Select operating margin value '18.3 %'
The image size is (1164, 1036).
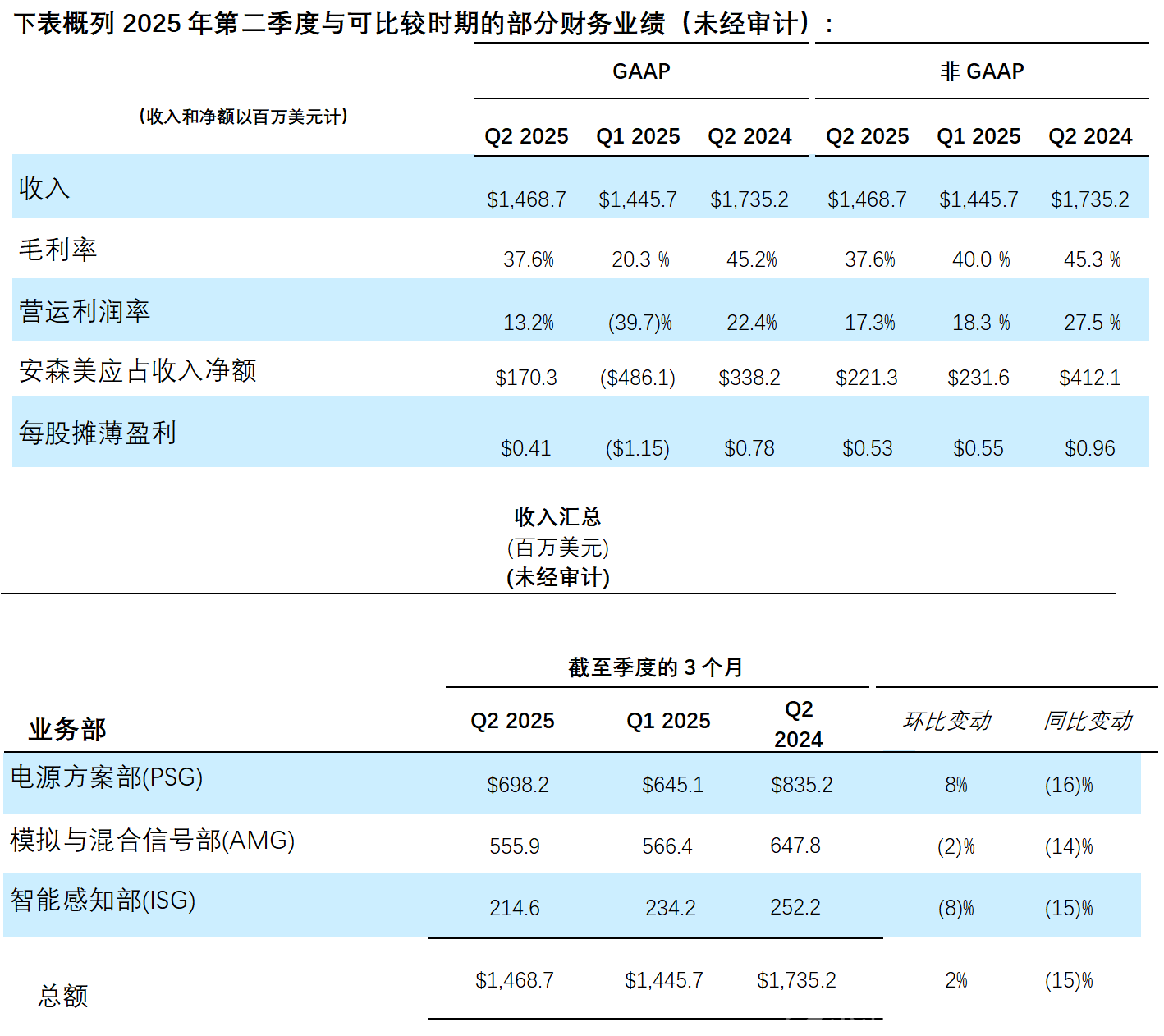(x=981, y=323)
